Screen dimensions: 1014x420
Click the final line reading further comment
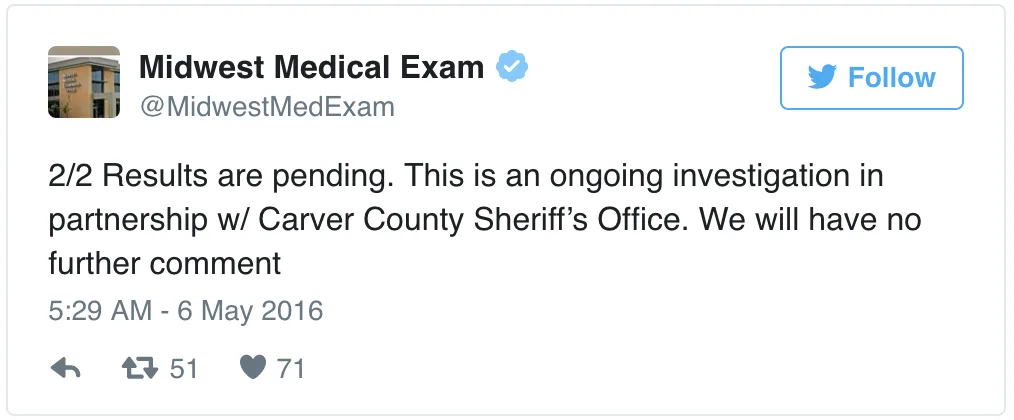pyautogui.click(x=164, y=263)
